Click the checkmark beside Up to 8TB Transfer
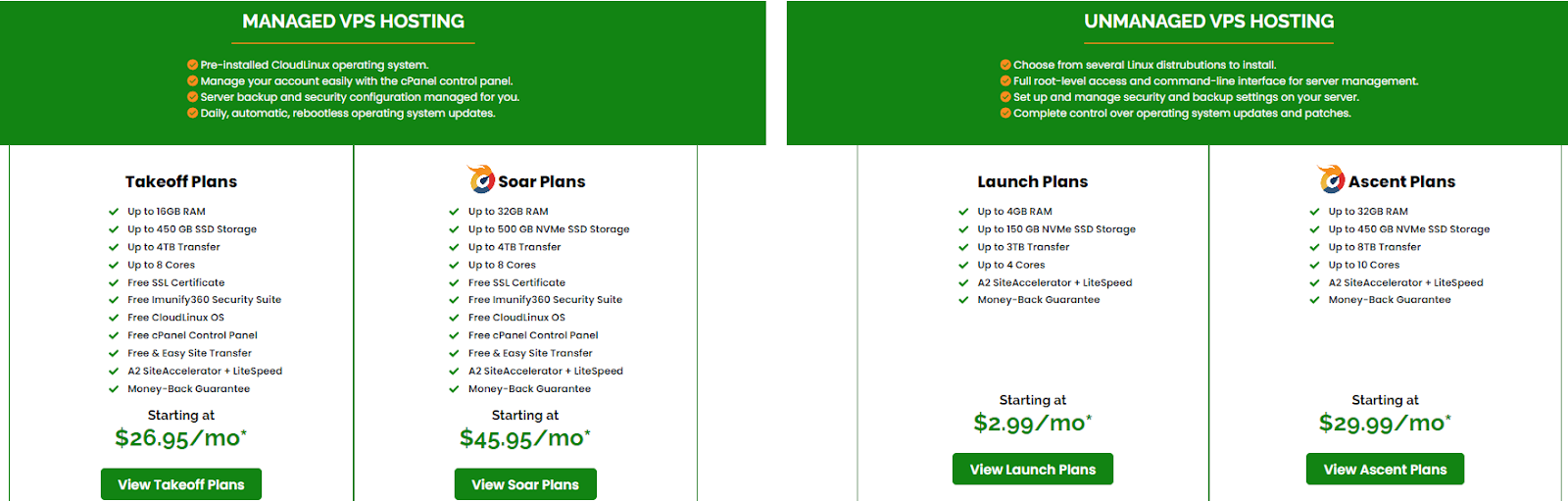1568x501 pixels. (1315, 247)
